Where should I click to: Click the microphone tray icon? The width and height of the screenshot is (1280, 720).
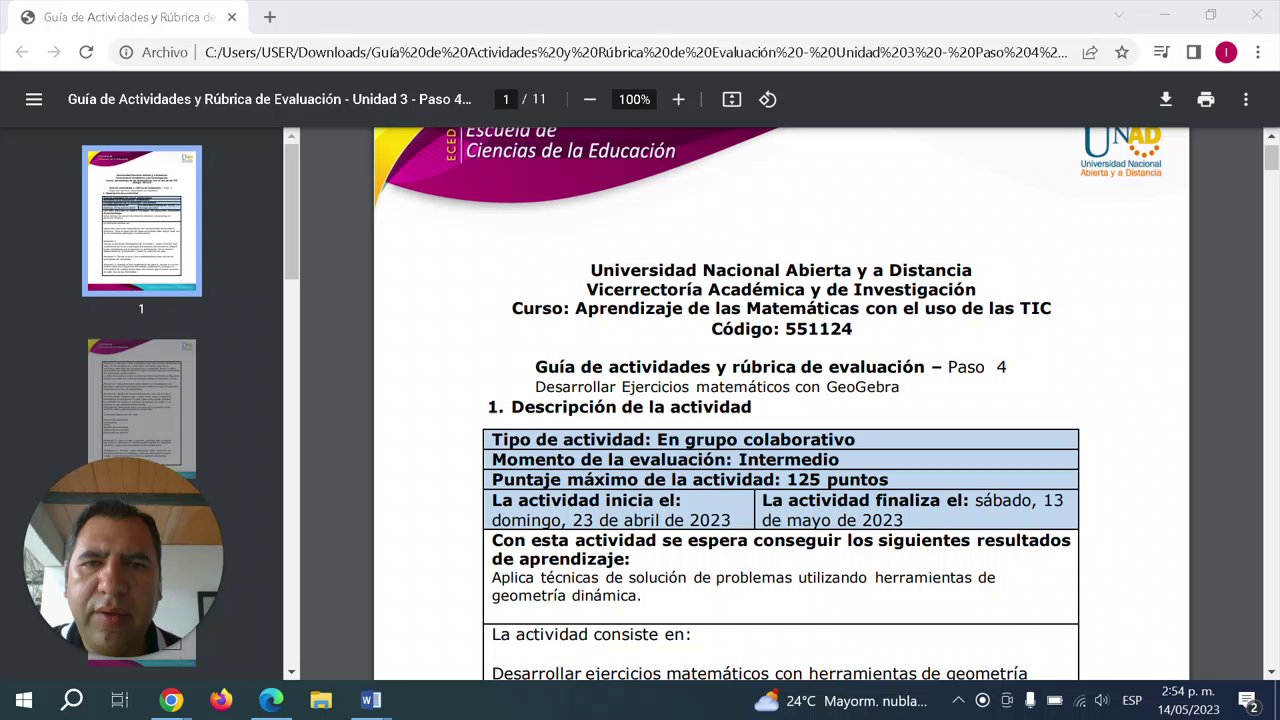coord(1030,701)
